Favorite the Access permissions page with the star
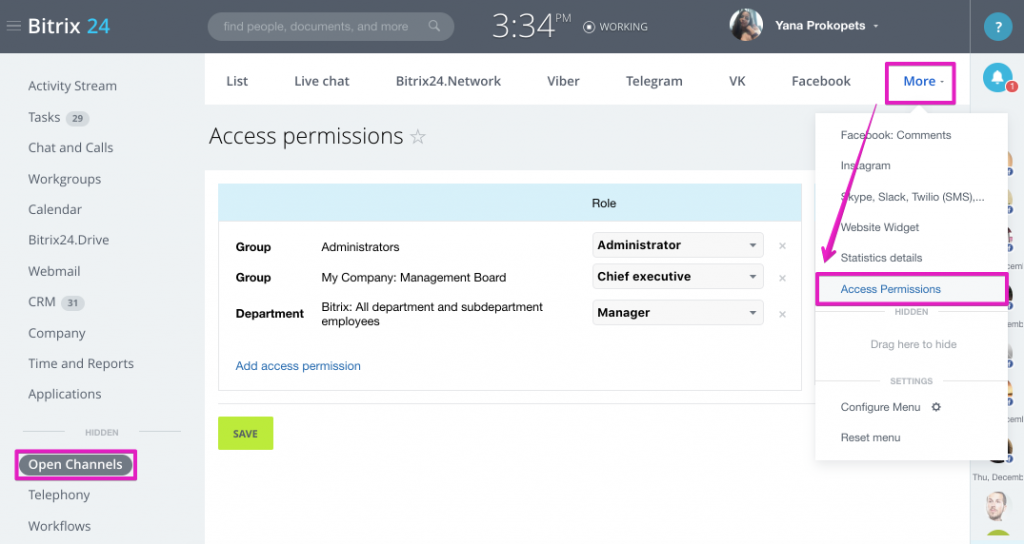This screenshot has width=1024, height=544. point(418,136)
